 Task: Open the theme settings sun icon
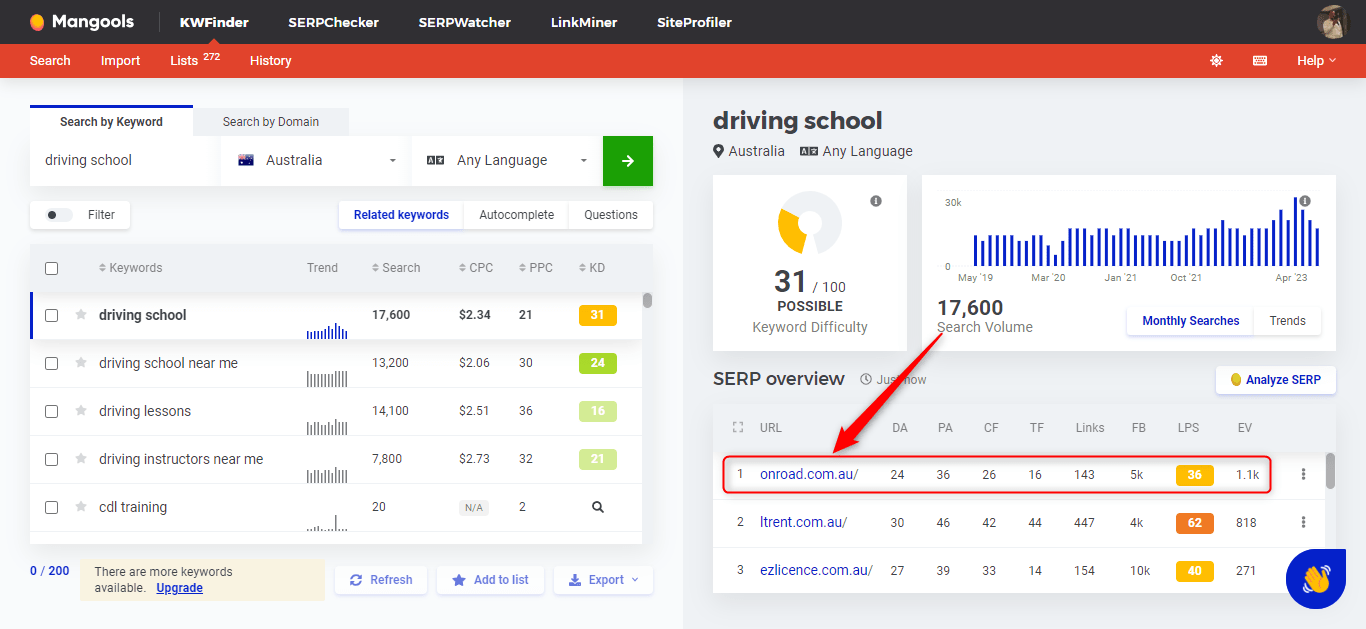pyautogui.click(x=1216, y=61)
